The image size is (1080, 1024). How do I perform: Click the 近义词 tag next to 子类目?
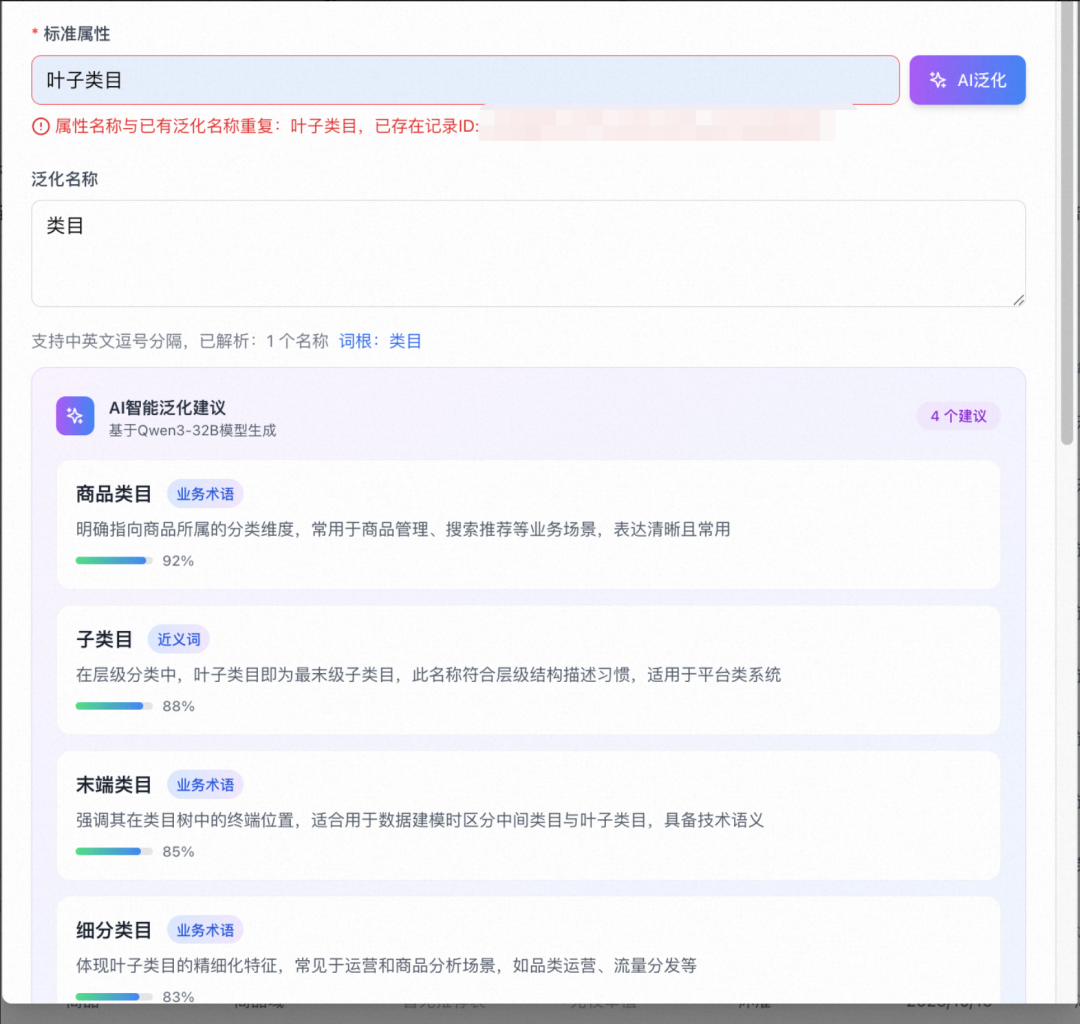click(x=177, y=638)
